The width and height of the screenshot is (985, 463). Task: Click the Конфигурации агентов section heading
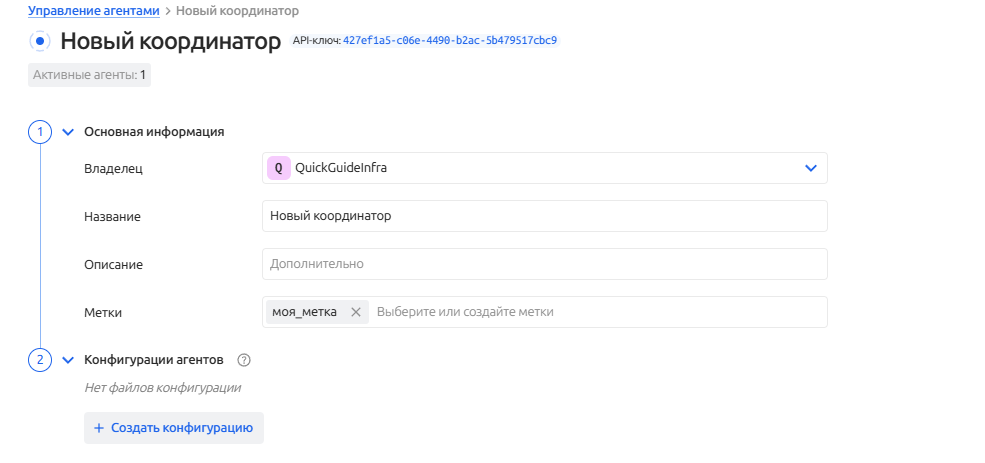pos(154,360)
